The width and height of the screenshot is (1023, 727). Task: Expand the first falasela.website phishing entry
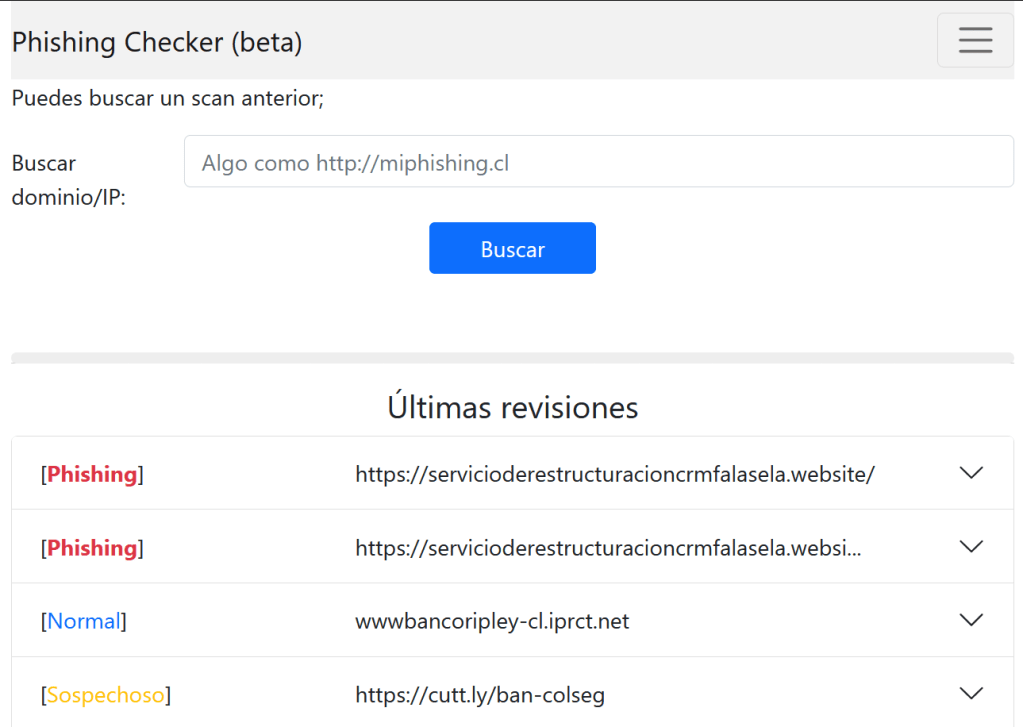pos(971,473)
